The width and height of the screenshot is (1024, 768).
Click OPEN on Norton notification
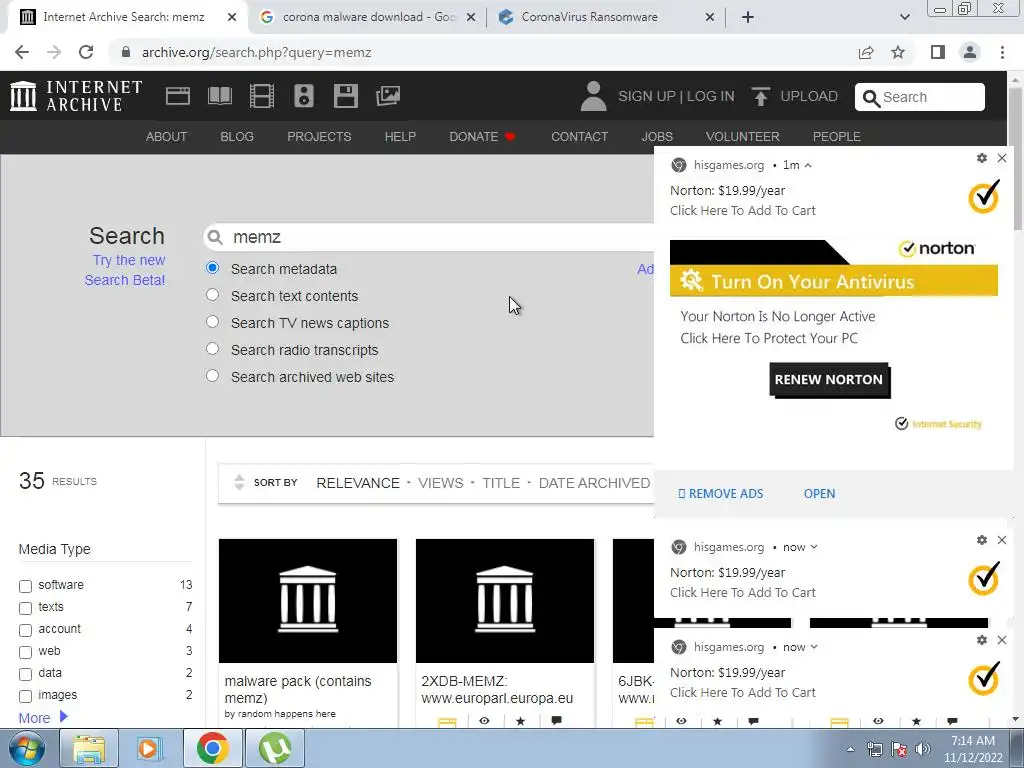point(820,494)
